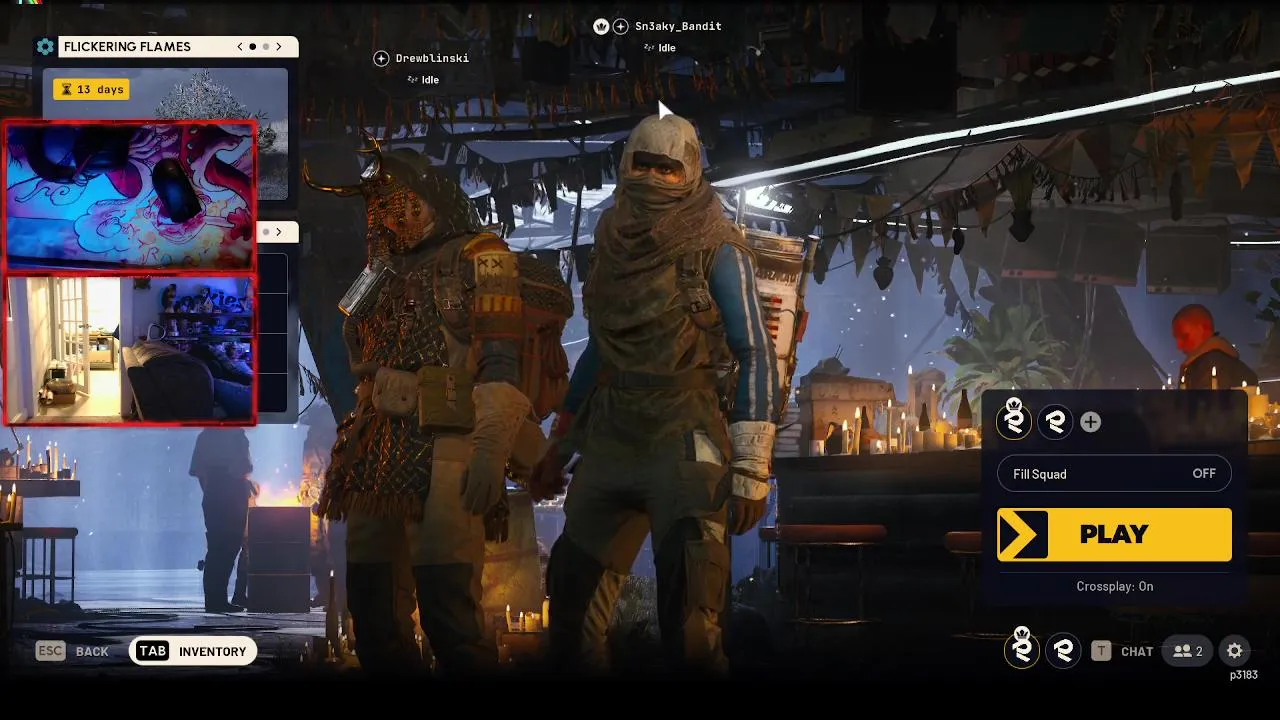Click the webcam keyboard overlay thumbnail
The width and height of the screenshot is (1280, 720).
coord(130,197)
